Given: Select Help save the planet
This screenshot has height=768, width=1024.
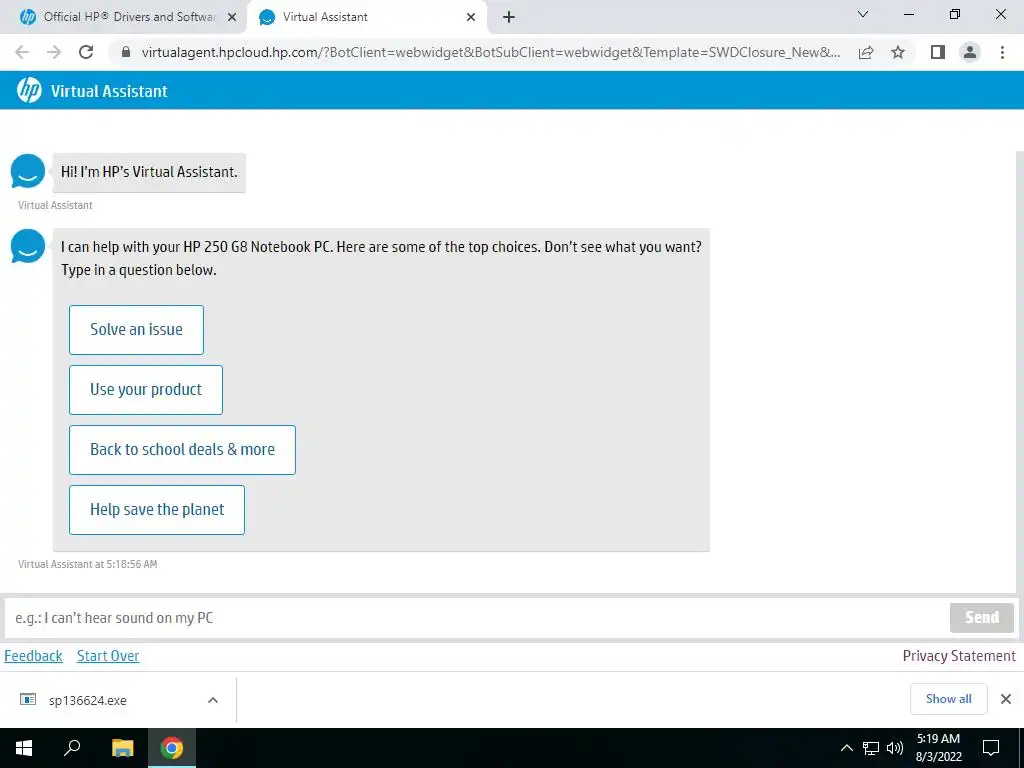Looking at the screenshot, I should (157, 510).
